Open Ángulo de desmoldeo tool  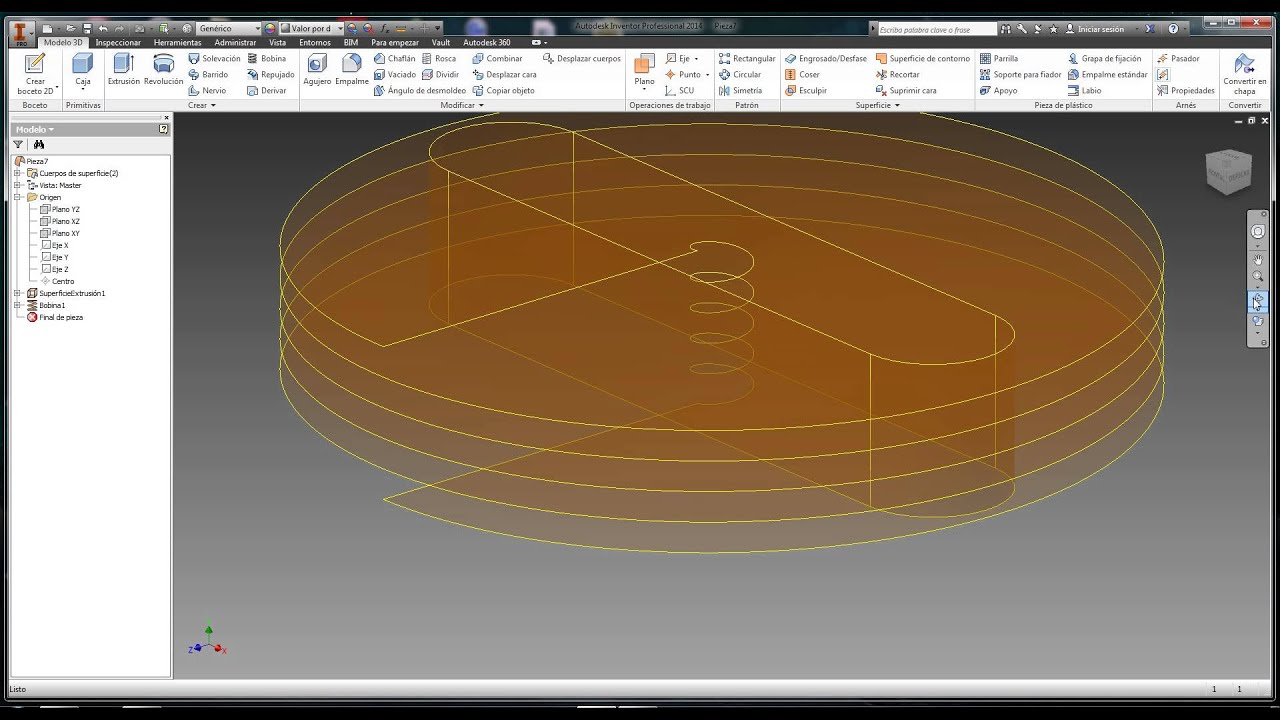420,90
